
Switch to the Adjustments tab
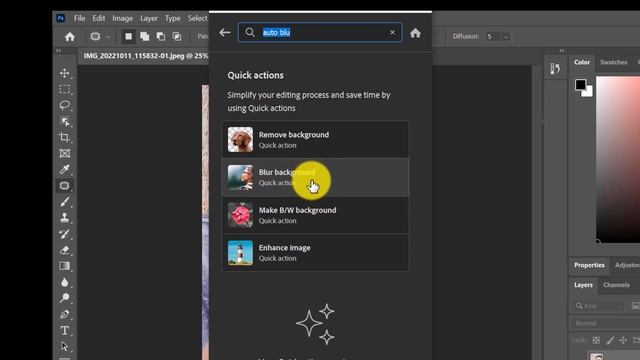626,265
